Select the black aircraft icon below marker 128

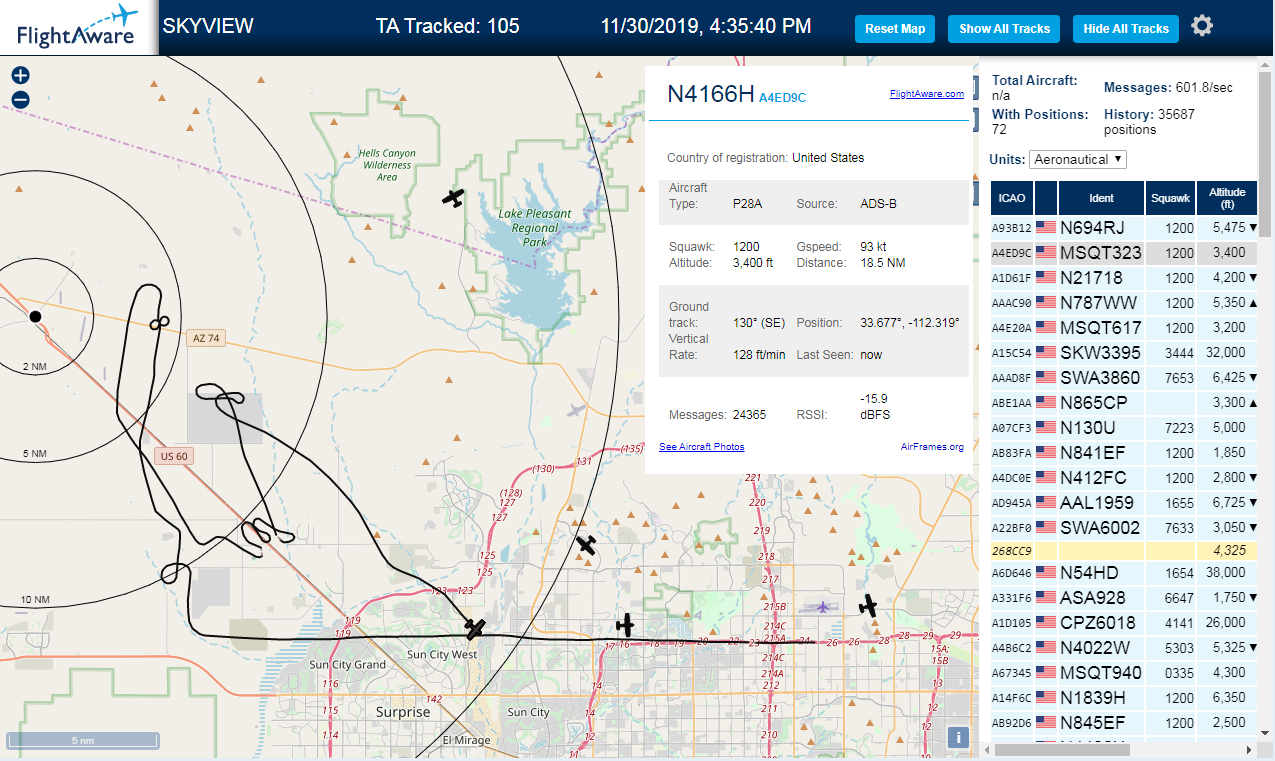click(x=587, y=544)
